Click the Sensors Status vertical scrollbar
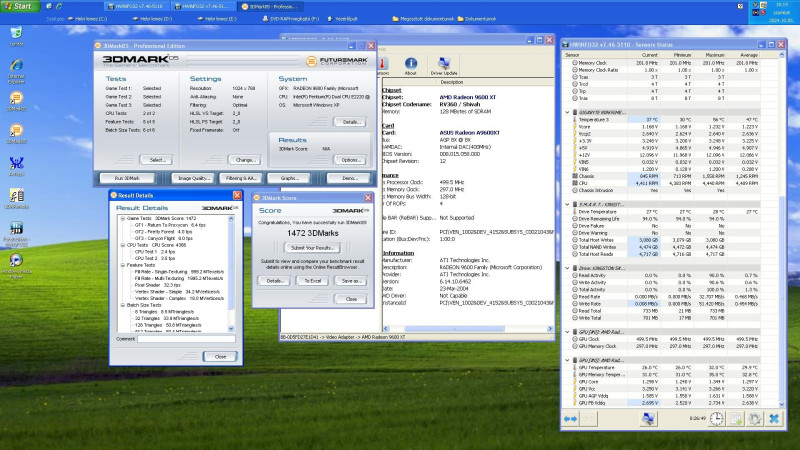Image resolution: width=800 pixels, height=450 pixels. (x=782, y=230)
